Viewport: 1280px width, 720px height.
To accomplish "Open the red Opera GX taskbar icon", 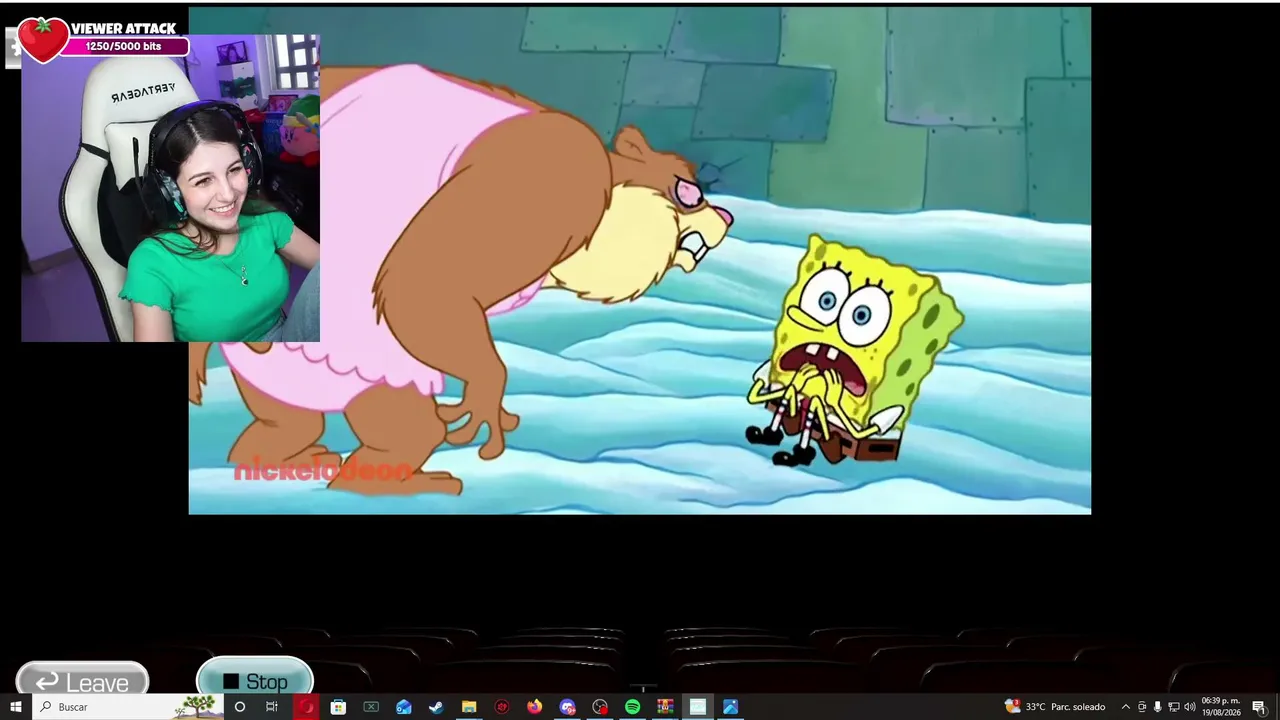I will click(305, 707).
